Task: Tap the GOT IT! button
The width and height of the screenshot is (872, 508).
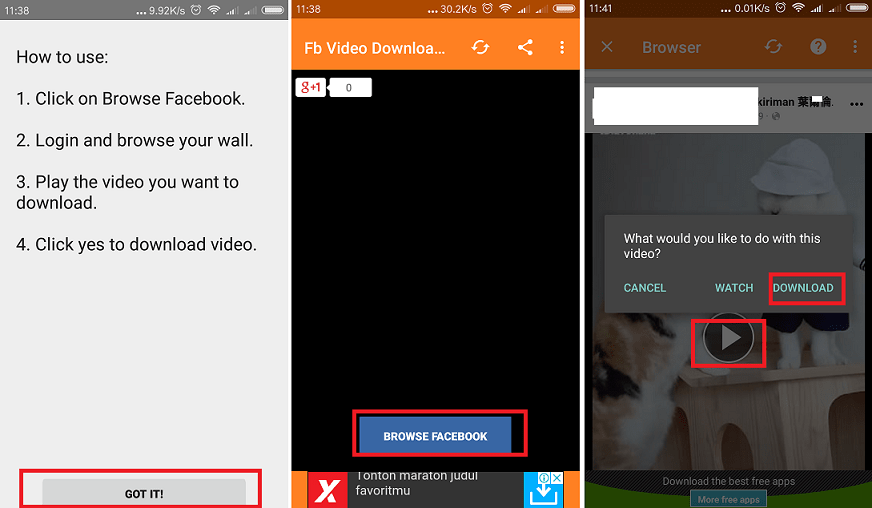Action: coord(144,493)
